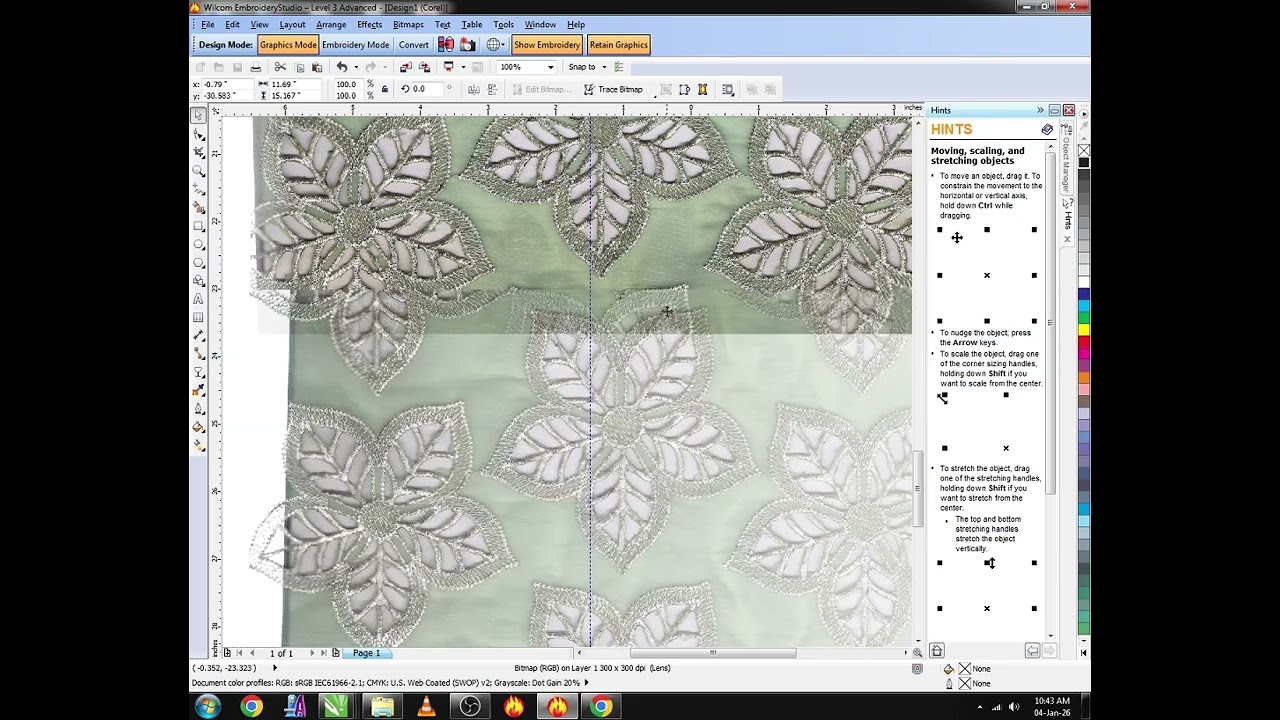The image size is (1280, 720).
Task: Click the x position input field
Action: [x=229, y=84]
